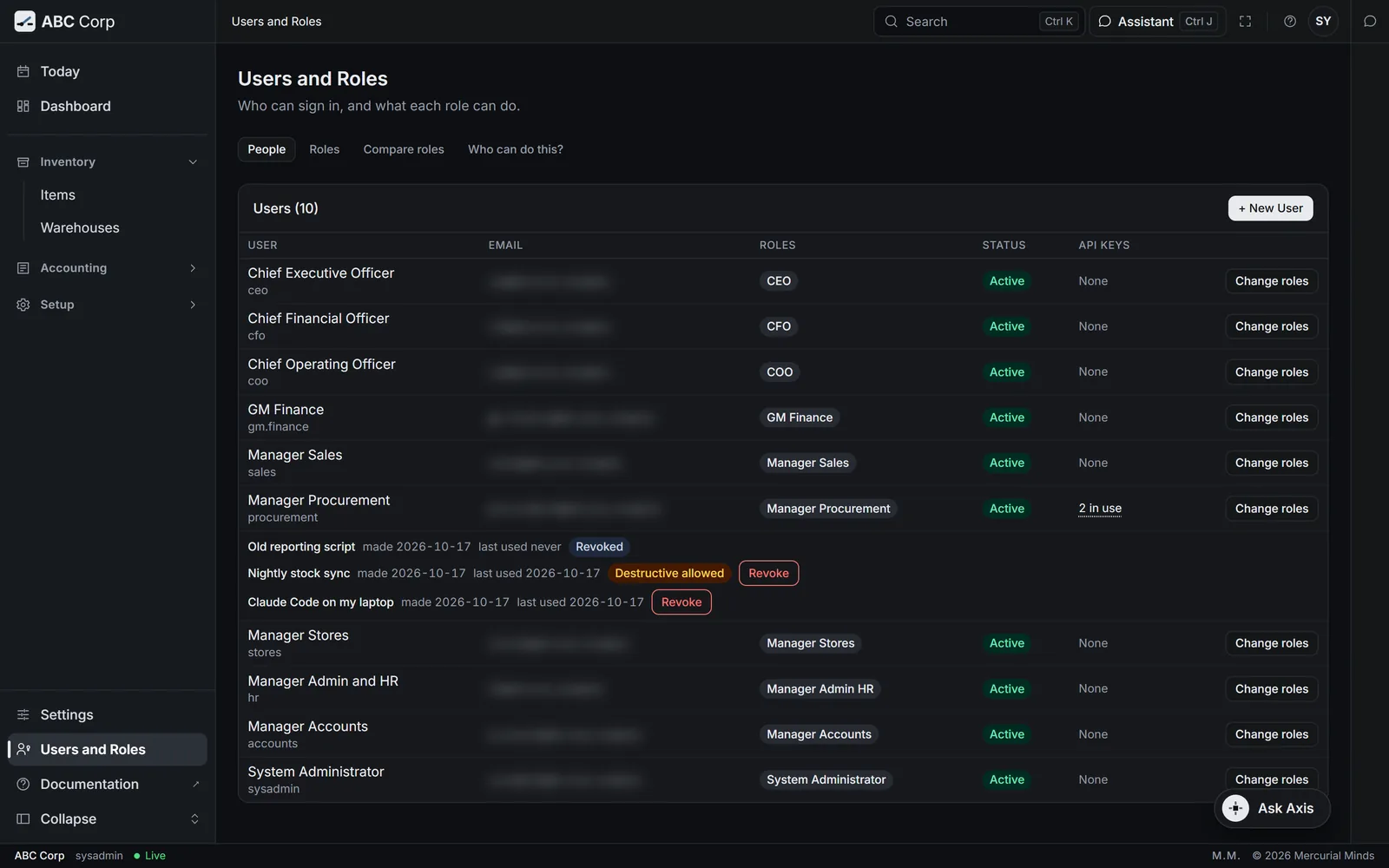This screenshot has width=1389, height=868.
Task: Revoke the Claude Code on my laptop key
Action: (x=681, y=602)
